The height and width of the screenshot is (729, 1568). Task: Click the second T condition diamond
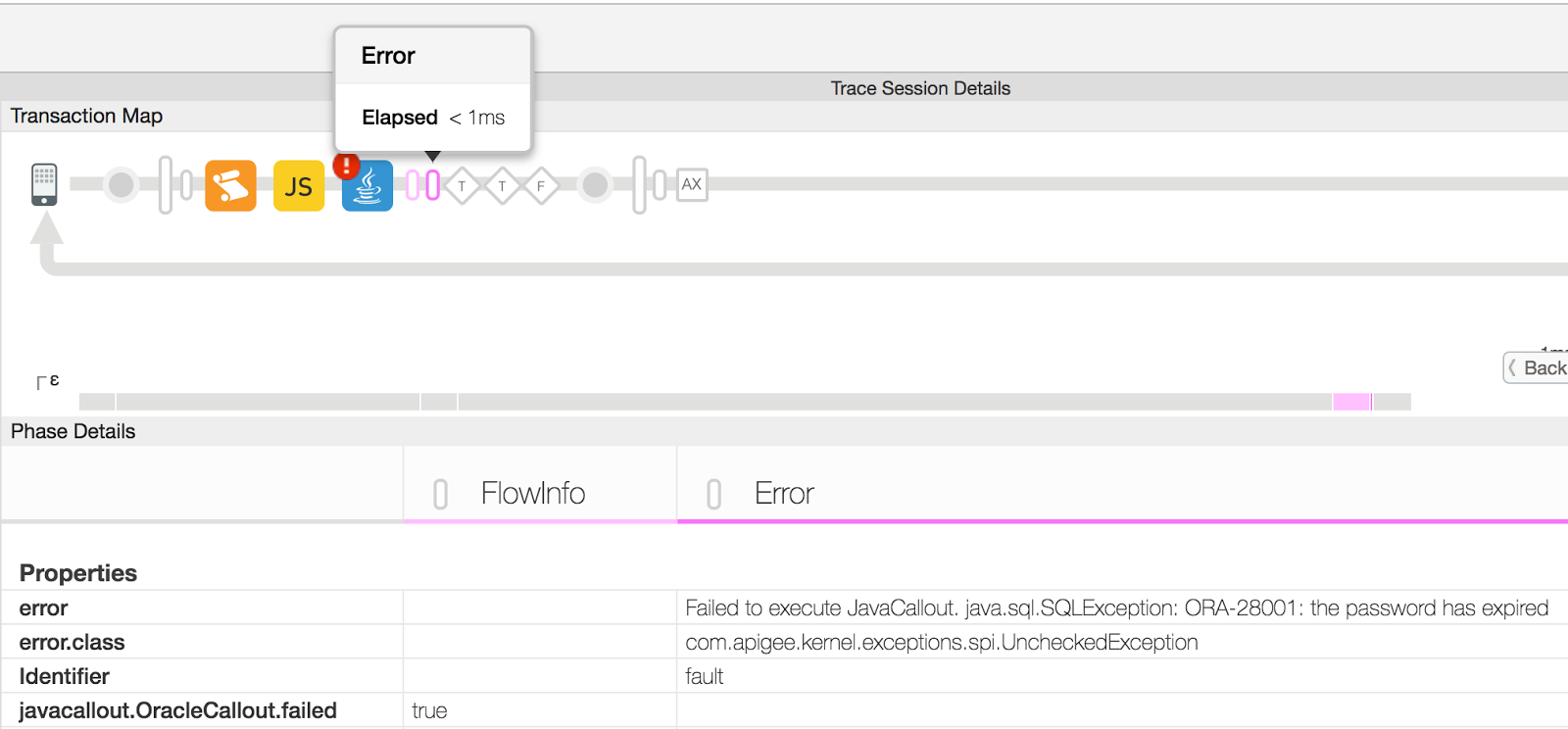click(502, 185)
